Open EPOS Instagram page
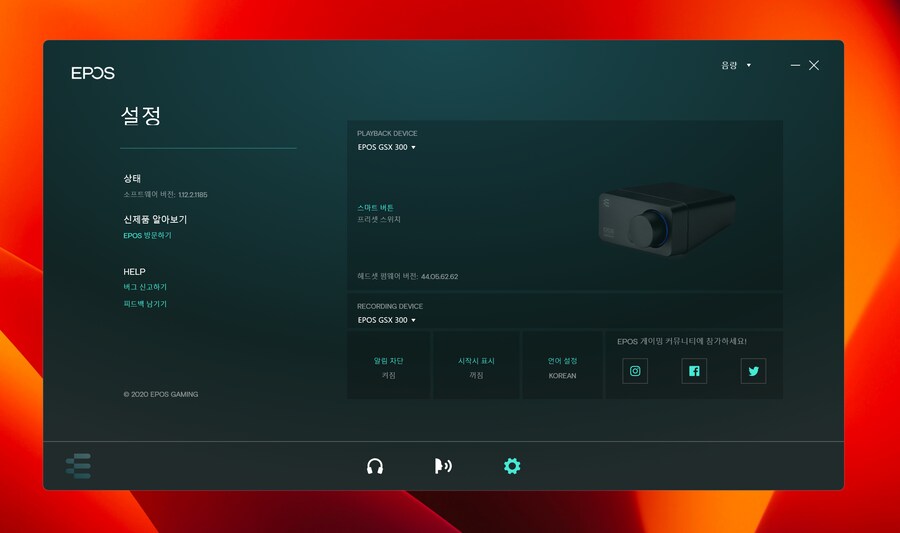The image size is (900, 533). (635, 371)
